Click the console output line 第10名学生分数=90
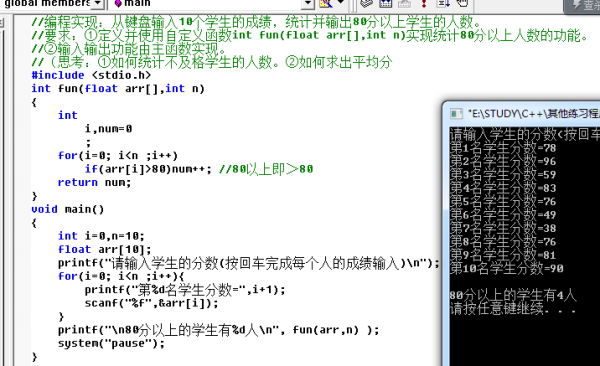Viewport: 600px width, 366px height. pyautogui.click(x=507, y=268)
